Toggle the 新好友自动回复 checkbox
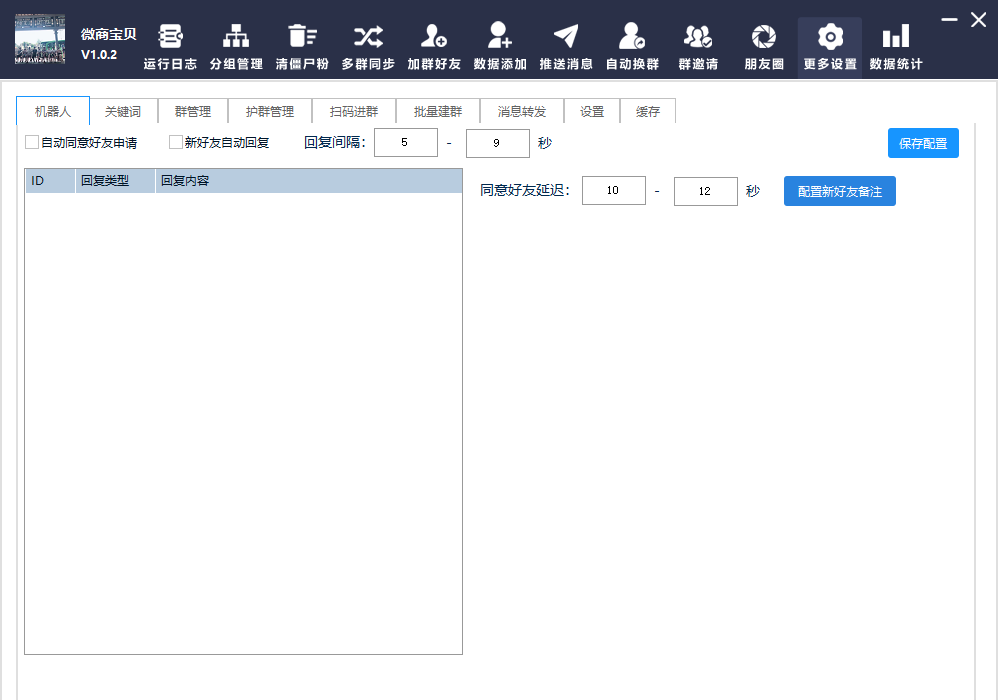This screenshot has height=700, width=998. pos(176,143)
